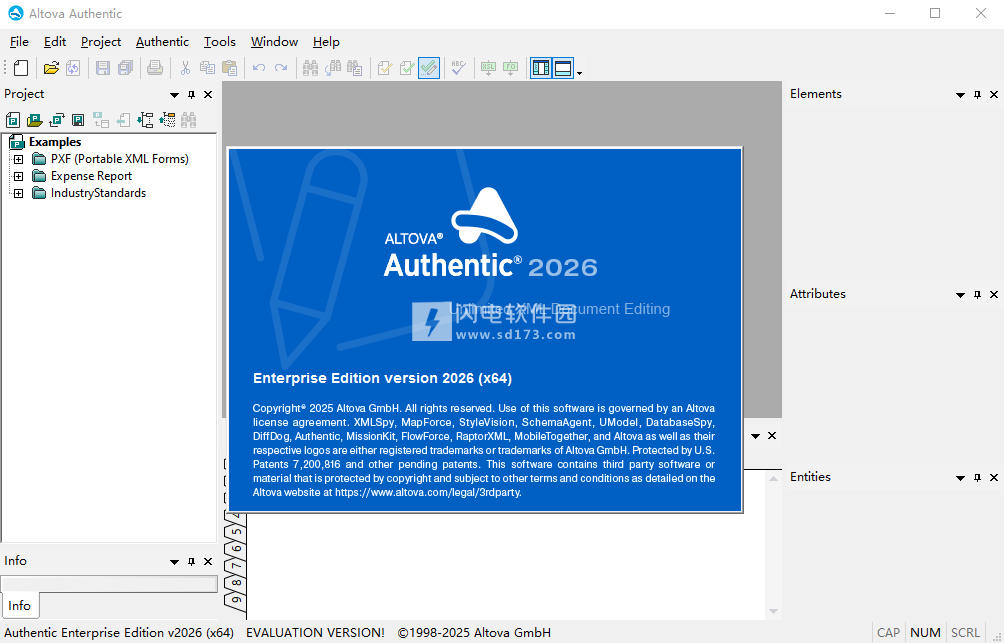1004x643 pixels.
Task: Expand the PXF (Portable XML Forms) folder
Action: 18,159
